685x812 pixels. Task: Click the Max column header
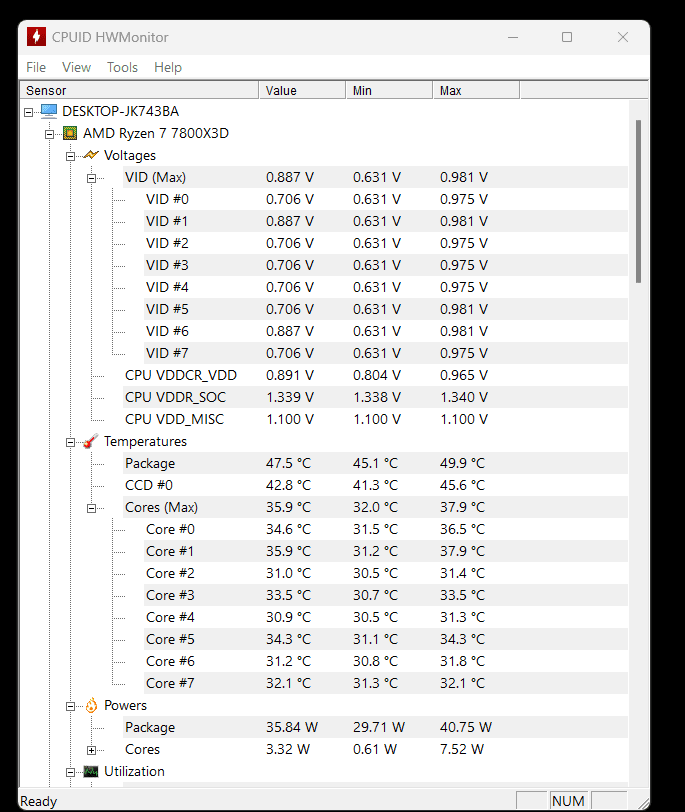476,90
